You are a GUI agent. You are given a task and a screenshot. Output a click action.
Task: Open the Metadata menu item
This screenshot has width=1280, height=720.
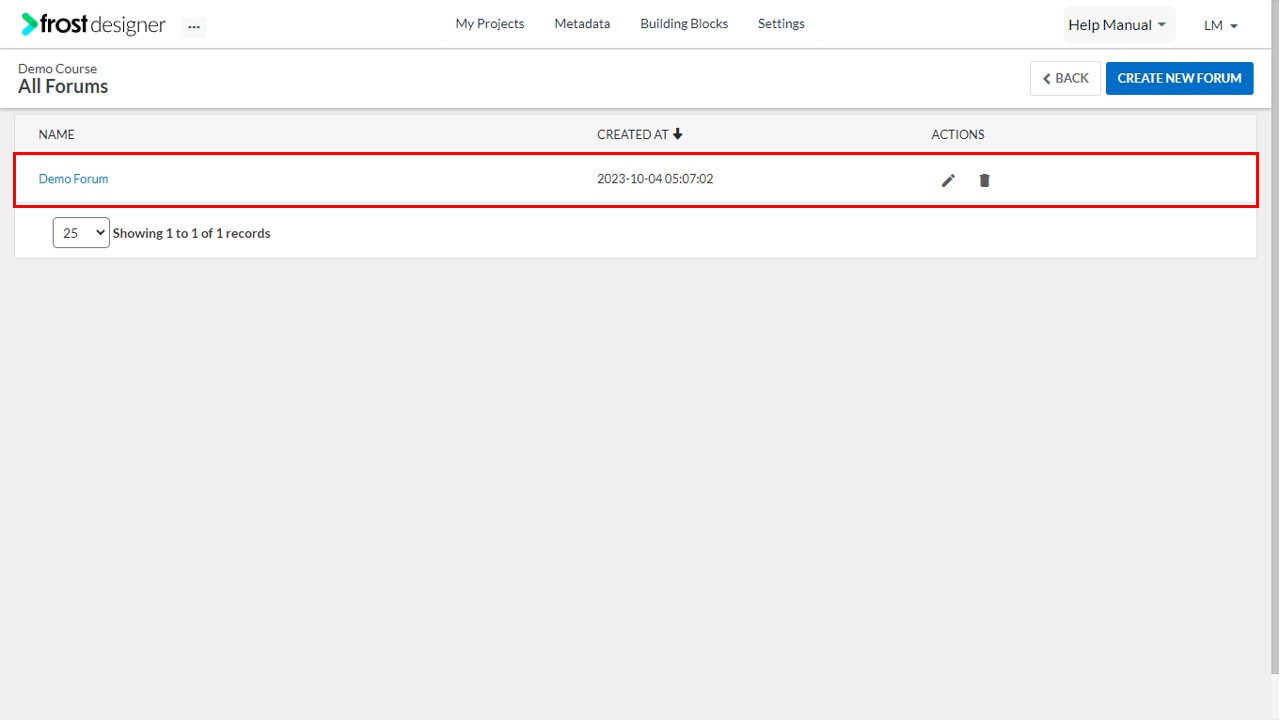click(582, 24)
